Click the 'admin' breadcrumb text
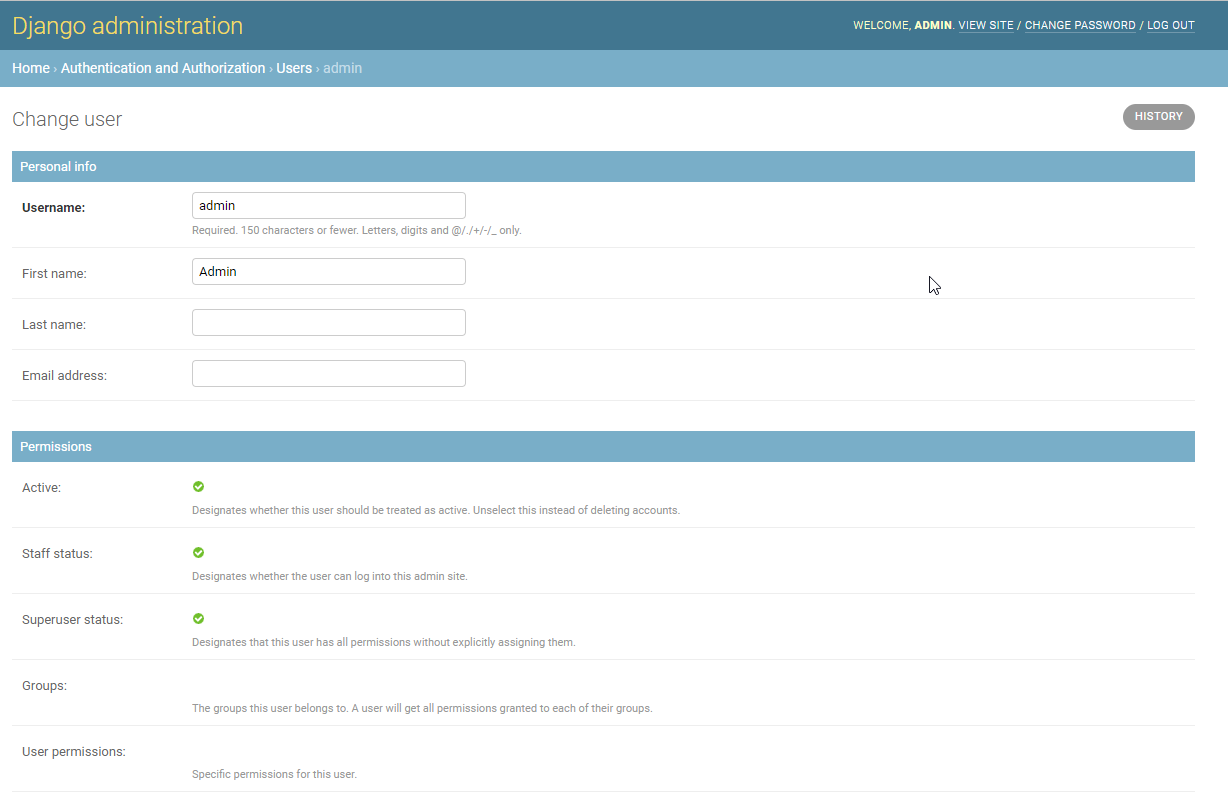This screenshot has width=1228, height=806. click(x=342, y=68)
